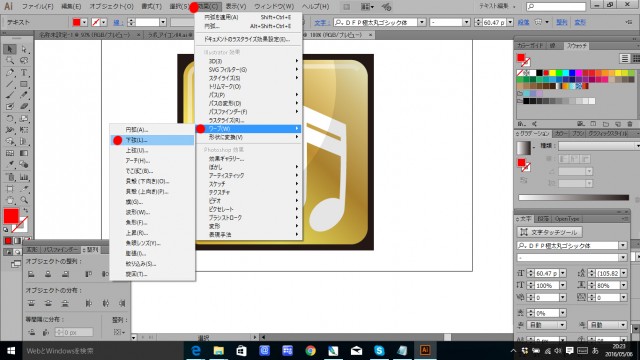Image resolution: width=640 pixels, height=360 pixels.
Task: Click horizontal align left icon in 整列 panel
Action: pos(31,274)
